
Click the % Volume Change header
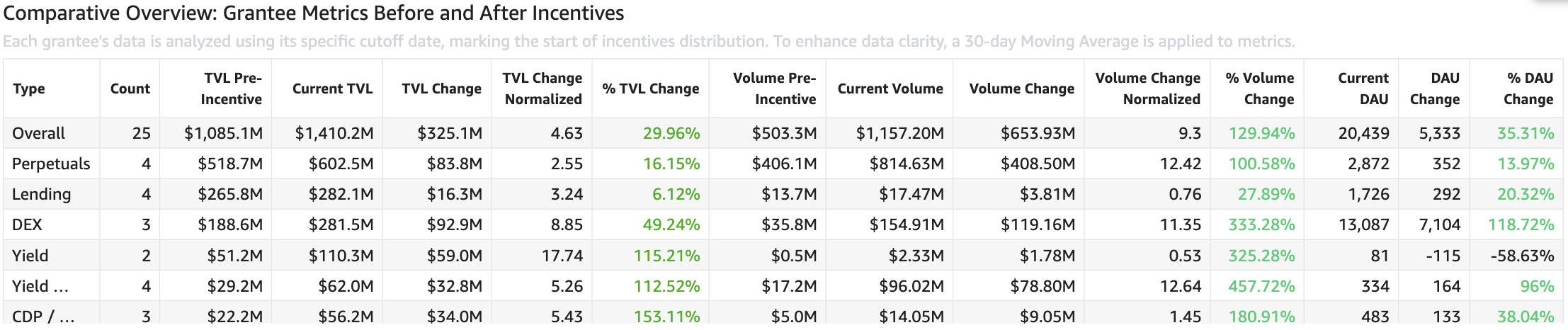tap(1259, 89)
